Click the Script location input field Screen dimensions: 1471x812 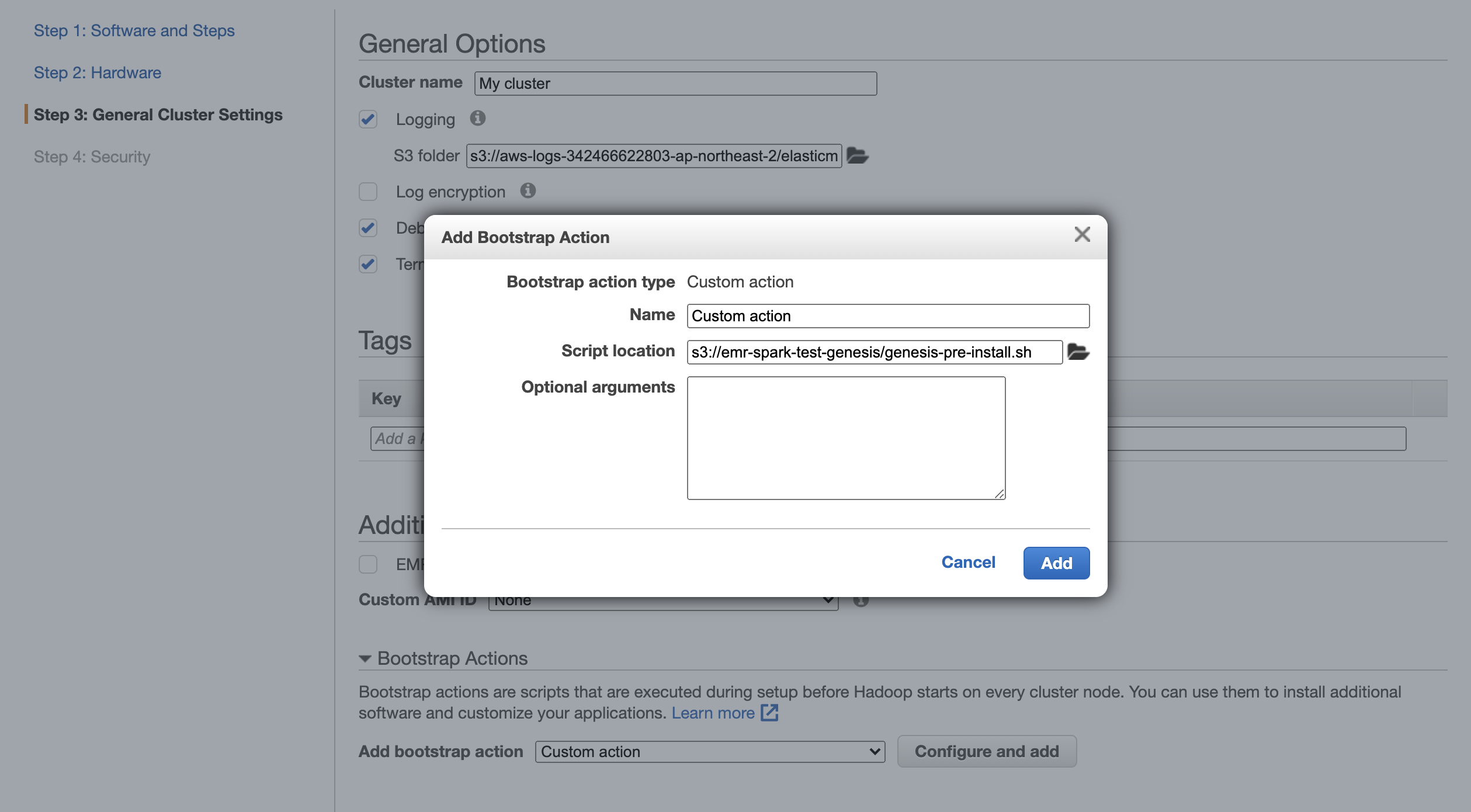[x=874, y=352]
